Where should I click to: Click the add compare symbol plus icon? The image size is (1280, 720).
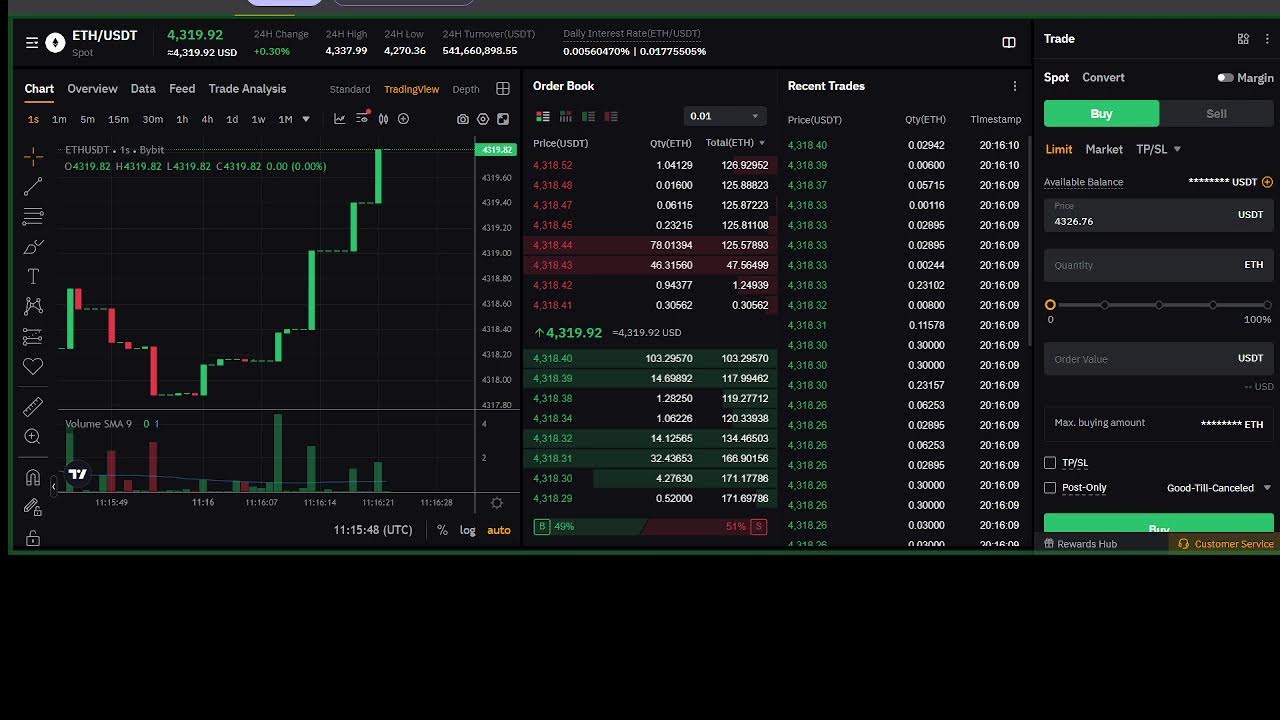(x=404, y=119)
